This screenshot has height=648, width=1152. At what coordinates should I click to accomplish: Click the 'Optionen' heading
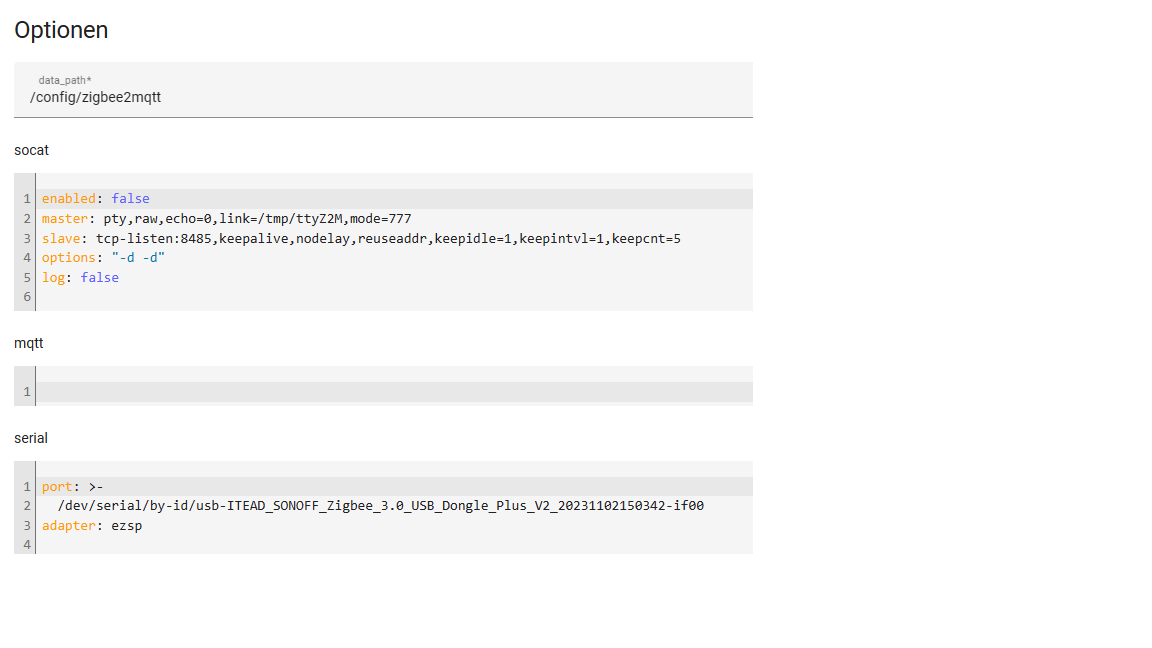[61, 30]
